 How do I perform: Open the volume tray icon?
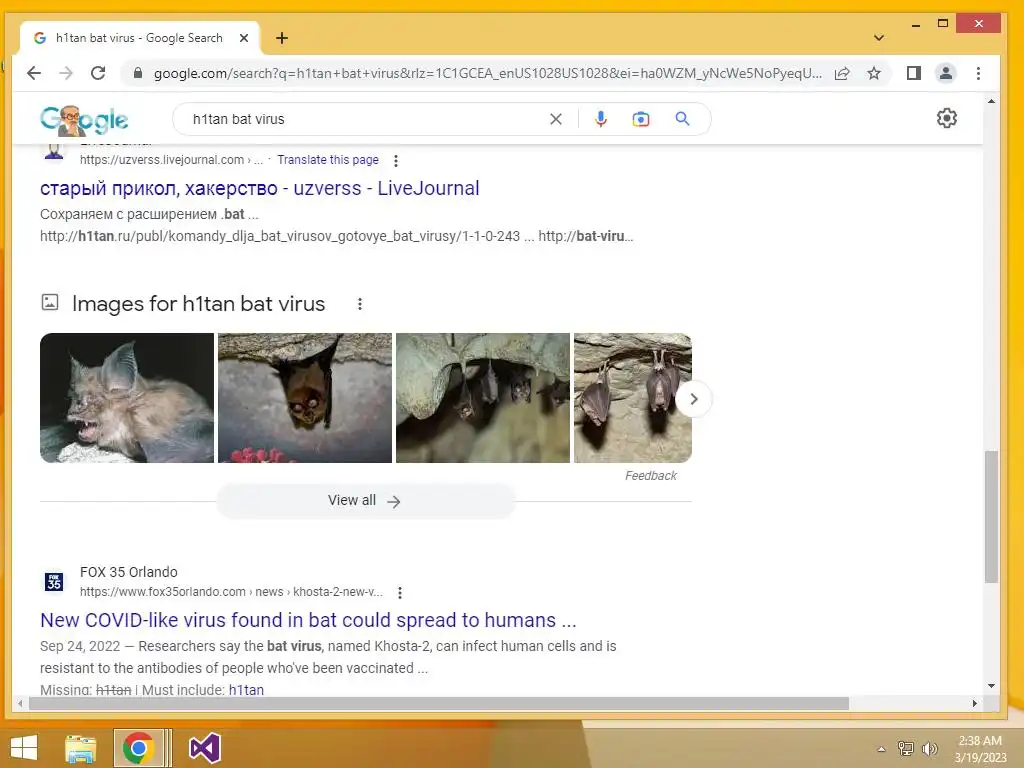point(929,748)
